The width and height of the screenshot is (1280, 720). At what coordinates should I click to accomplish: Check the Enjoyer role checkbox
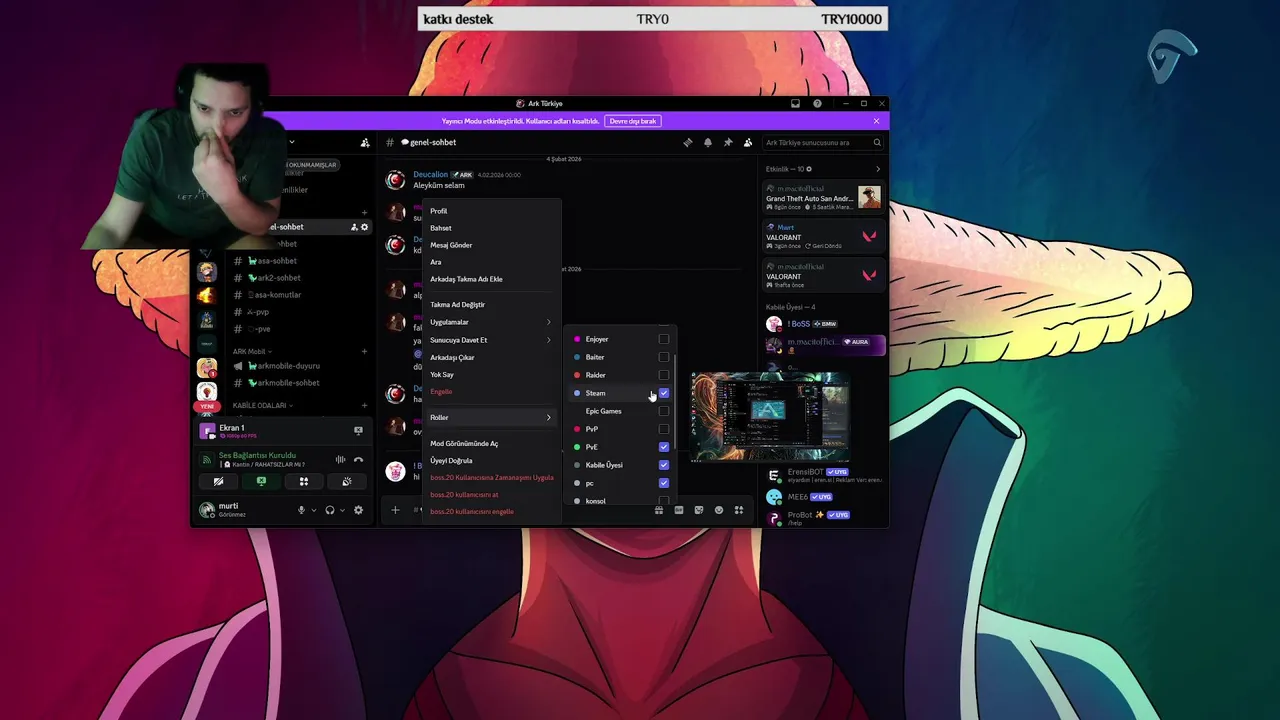(x=664, y=339)
